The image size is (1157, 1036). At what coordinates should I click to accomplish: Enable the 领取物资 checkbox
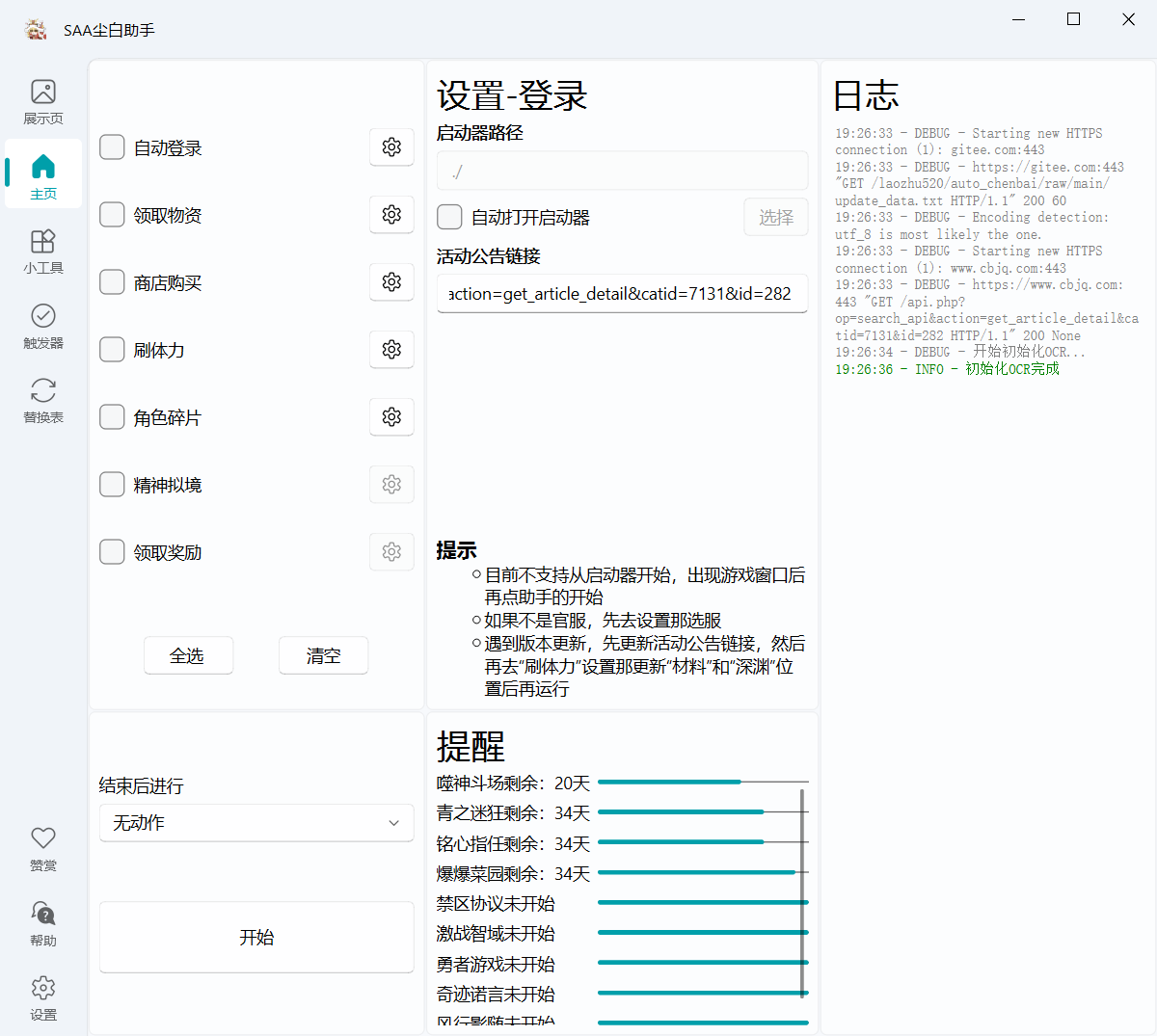[x=112, y=215]
